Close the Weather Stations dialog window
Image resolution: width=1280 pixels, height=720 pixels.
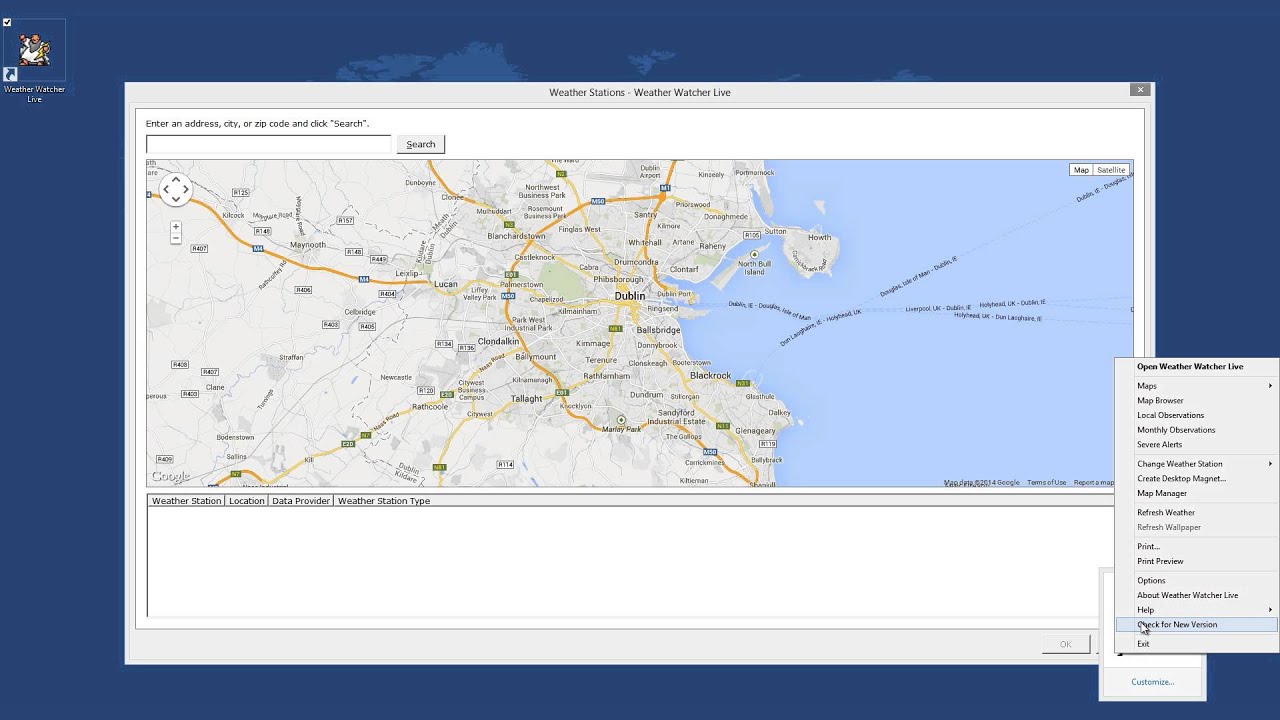pos(1139,90)
